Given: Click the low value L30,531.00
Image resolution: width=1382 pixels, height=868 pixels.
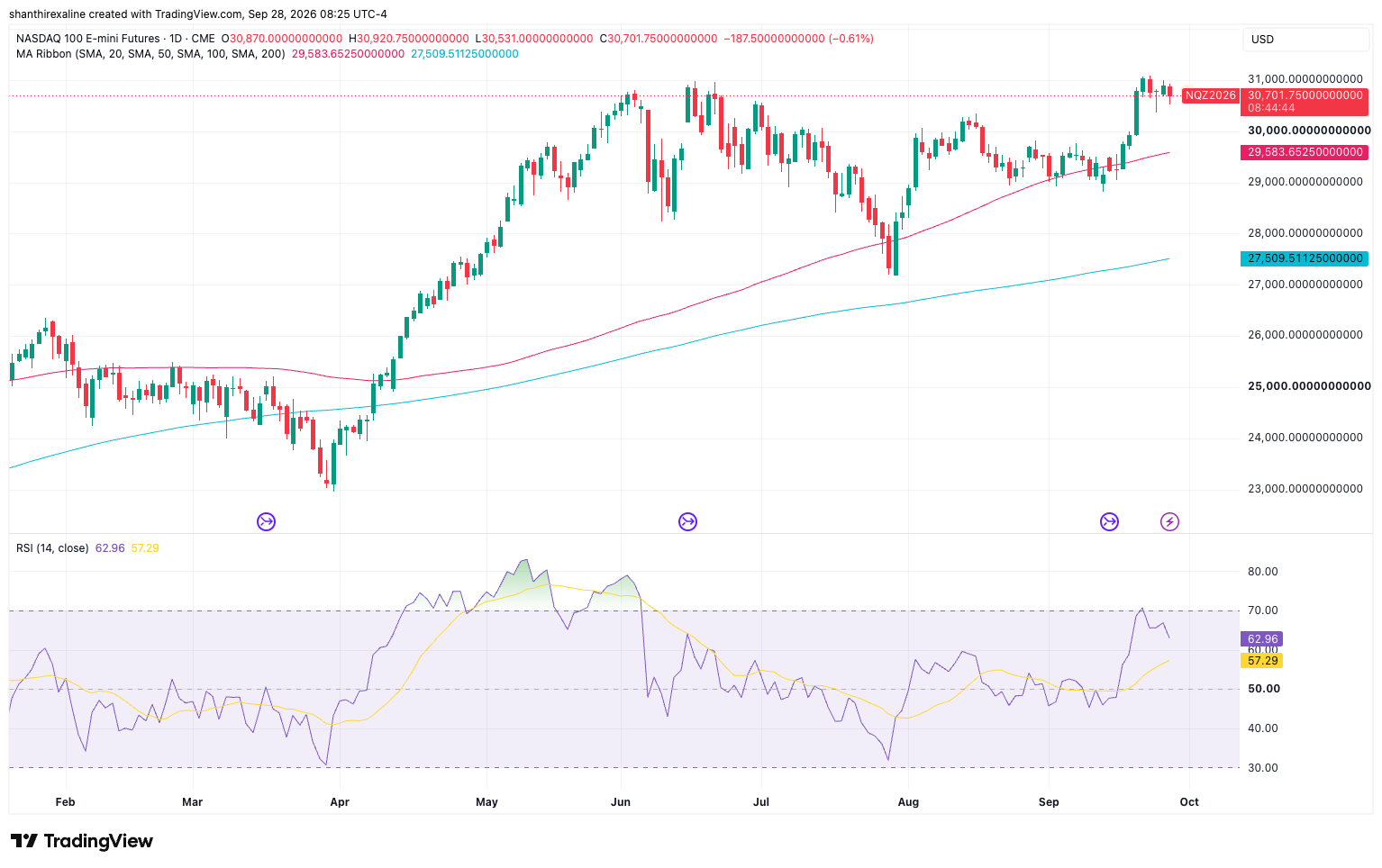Looking at the screenshot, I should click(533, 39).
